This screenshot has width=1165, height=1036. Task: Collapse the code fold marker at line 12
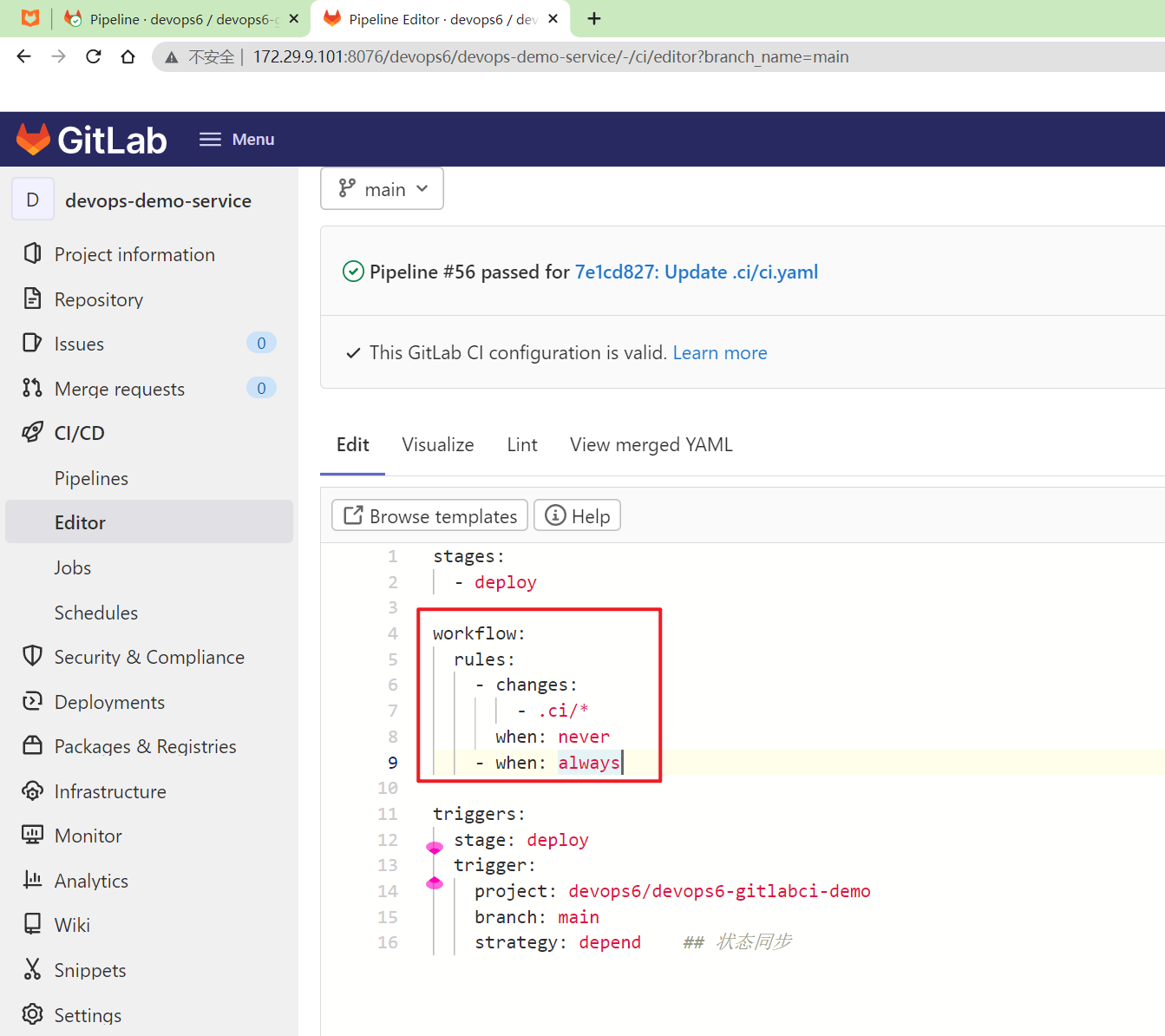[435, 847]
